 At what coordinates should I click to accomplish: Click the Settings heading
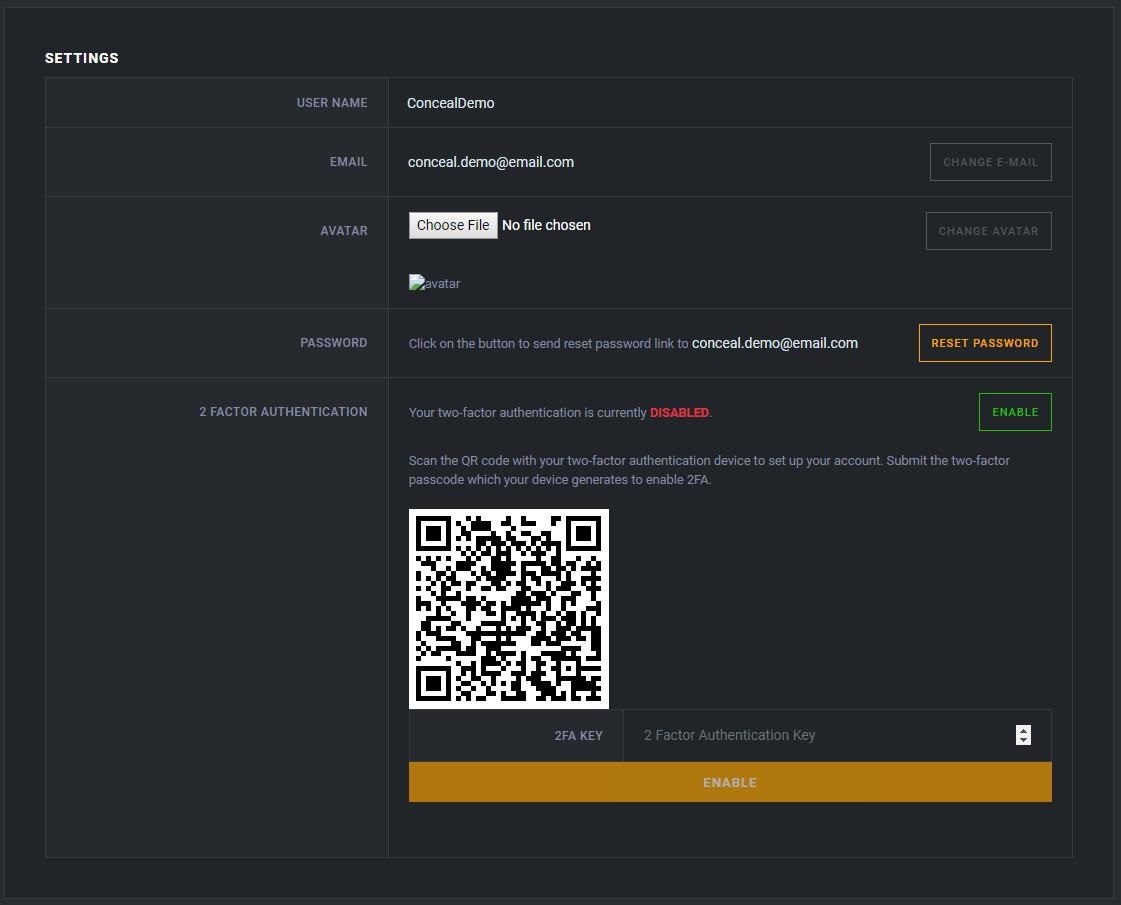82,58
